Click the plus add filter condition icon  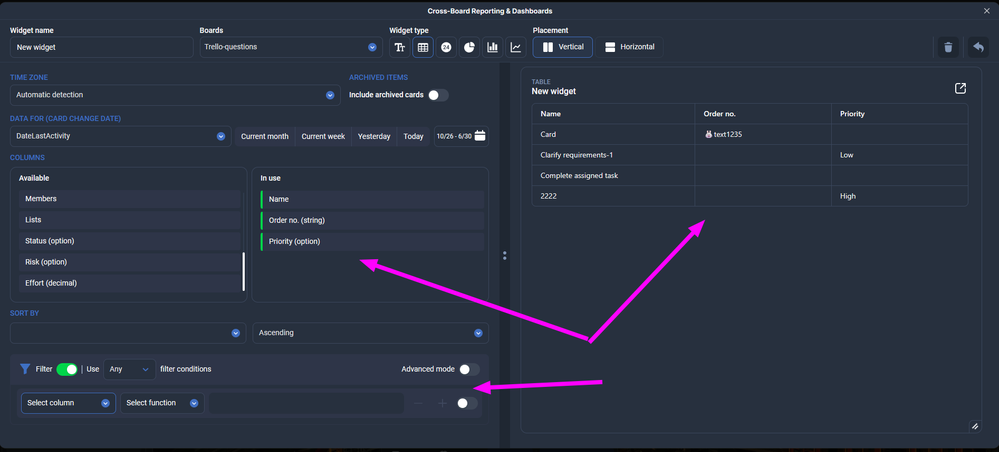(x=443, y=403)
